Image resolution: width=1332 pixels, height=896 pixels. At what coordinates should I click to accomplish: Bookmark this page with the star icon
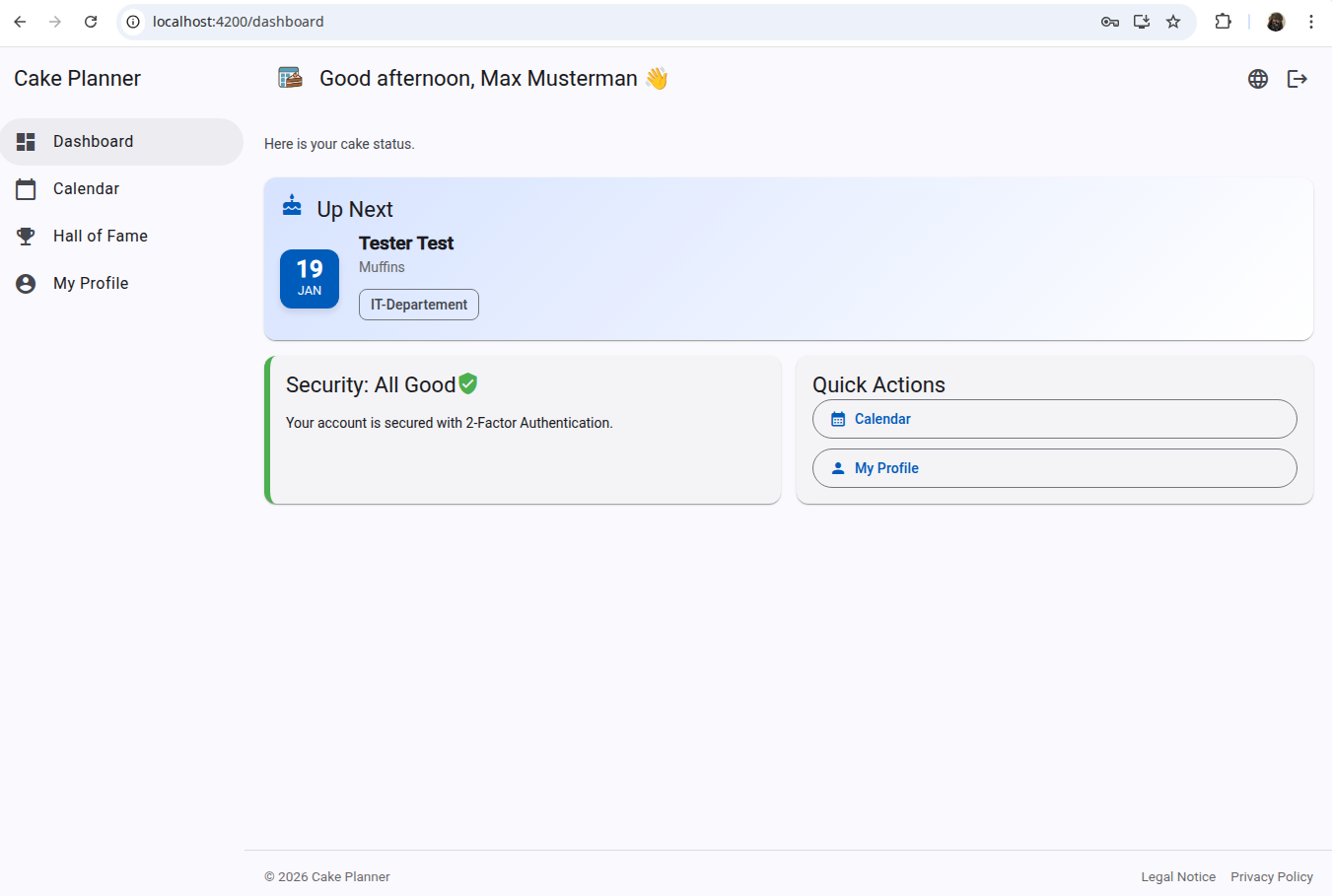1173,22
